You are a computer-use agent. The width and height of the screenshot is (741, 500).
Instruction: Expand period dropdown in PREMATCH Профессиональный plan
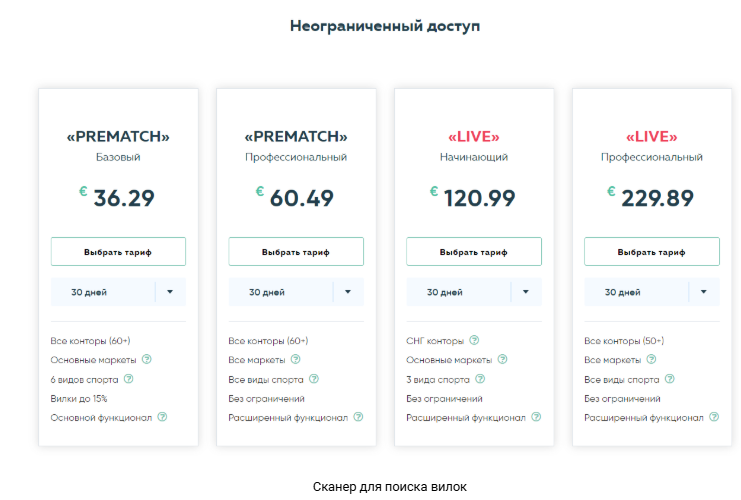(348, 292)
